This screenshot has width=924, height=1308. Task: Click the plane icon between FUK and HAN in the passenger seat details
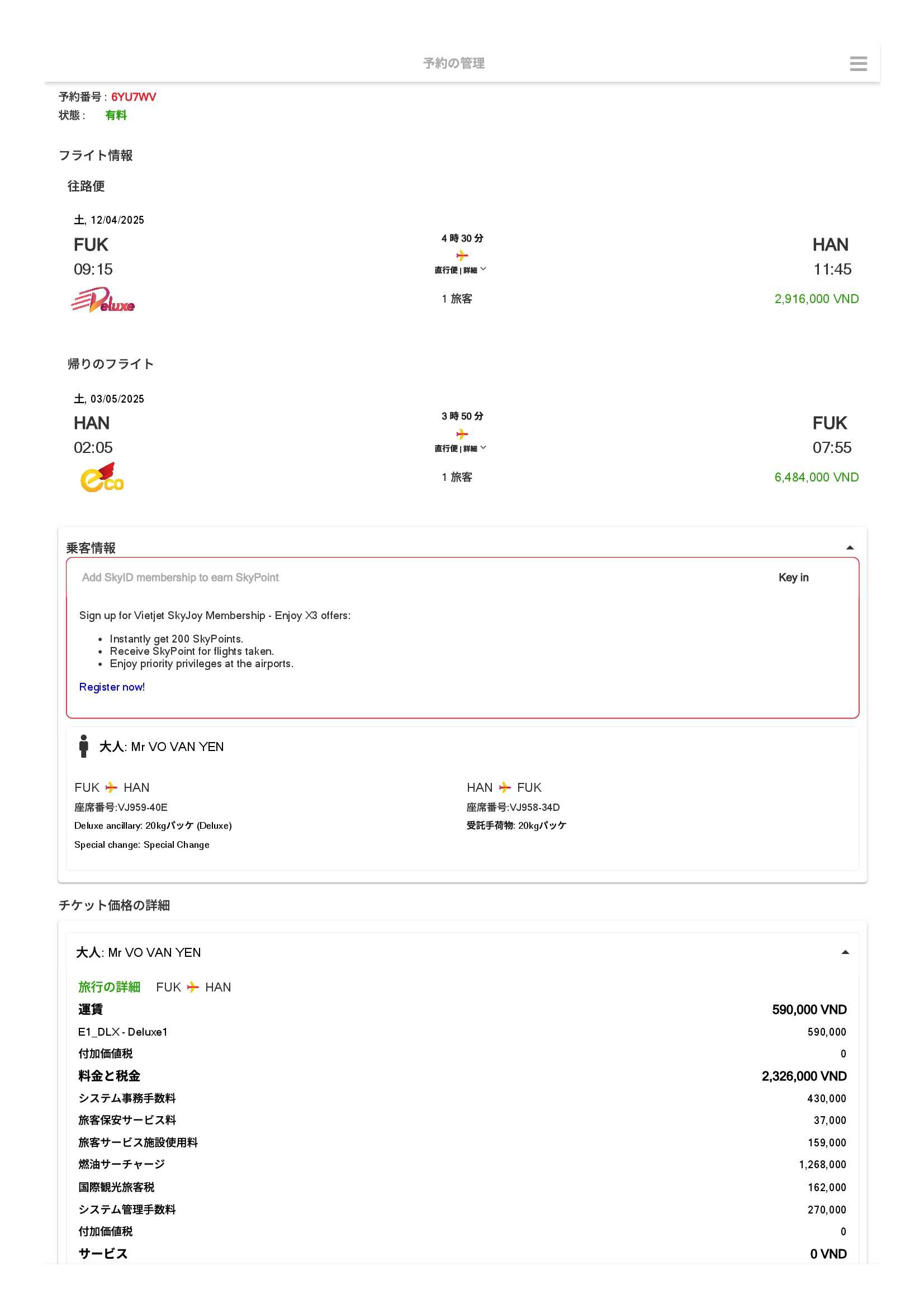[x=112, y=787]
